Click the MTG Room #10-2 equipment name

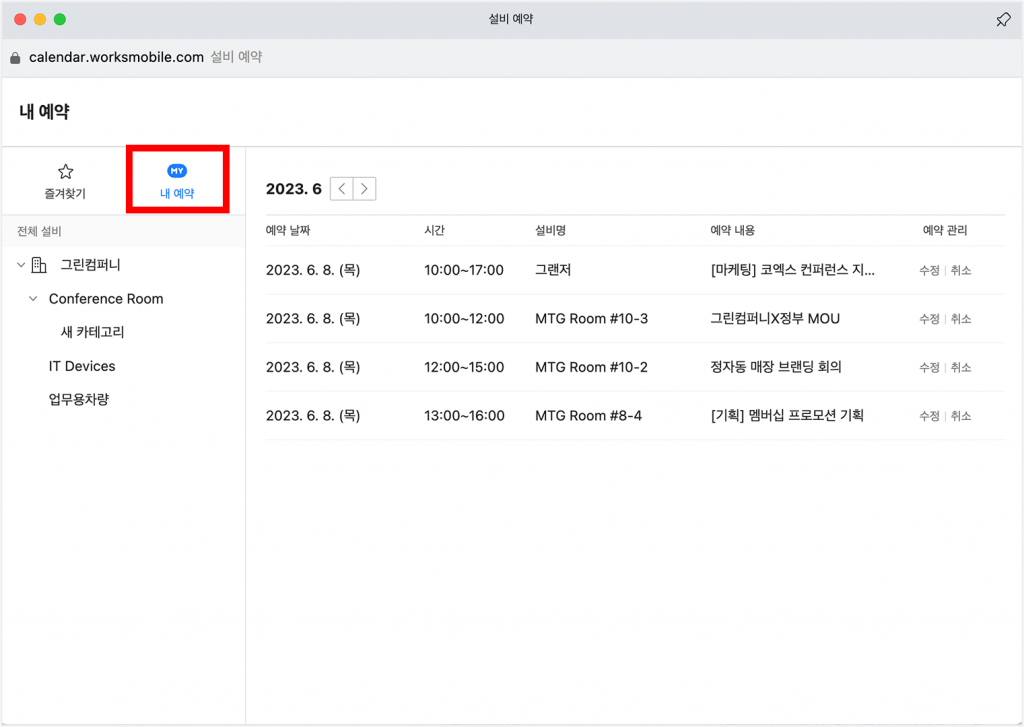[592, 367]
